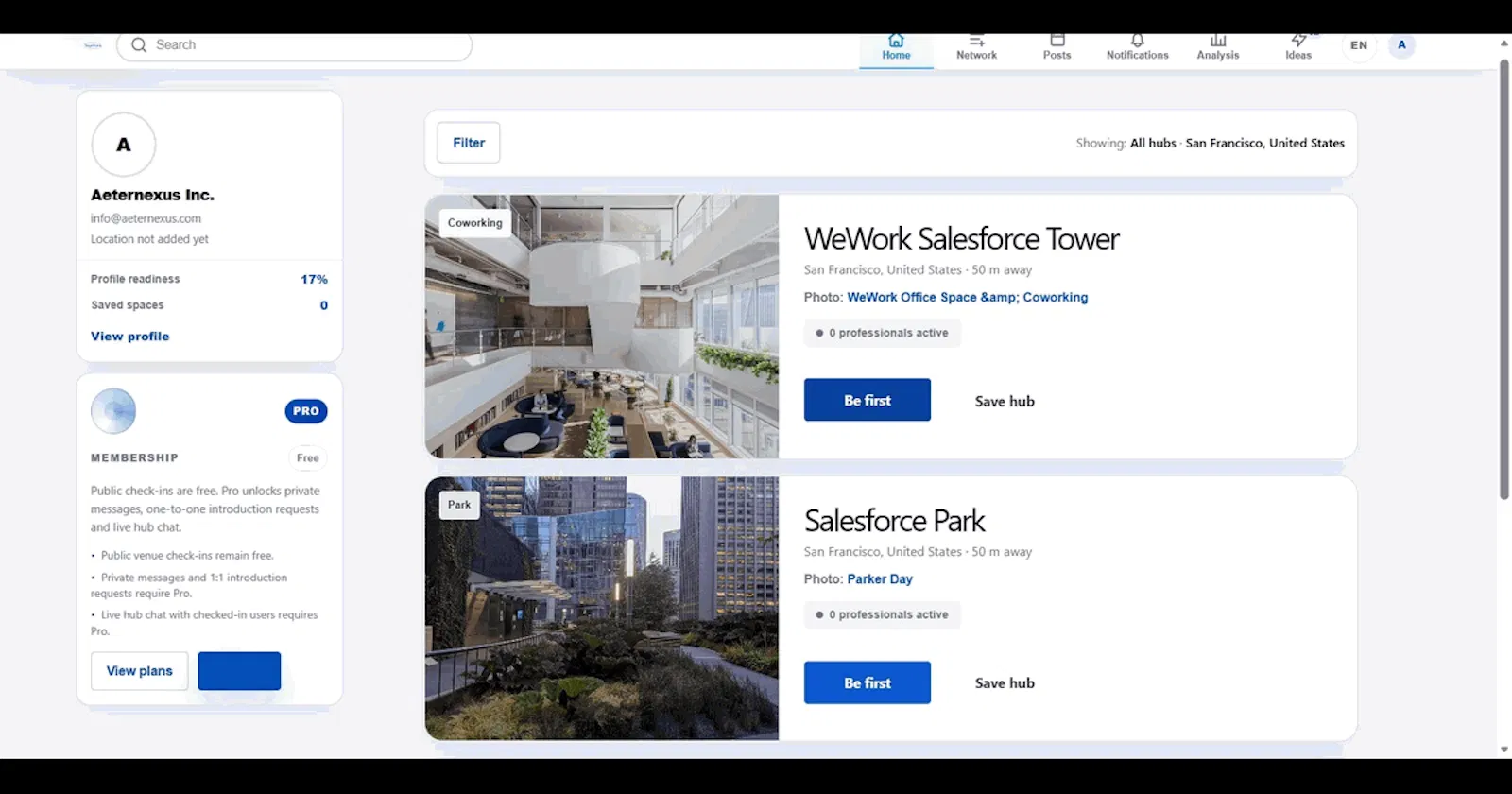Save hub for WeWork Salesforce Tower
The height and width of the screenshot is (794, 1512).
(x=1005, y=402)
